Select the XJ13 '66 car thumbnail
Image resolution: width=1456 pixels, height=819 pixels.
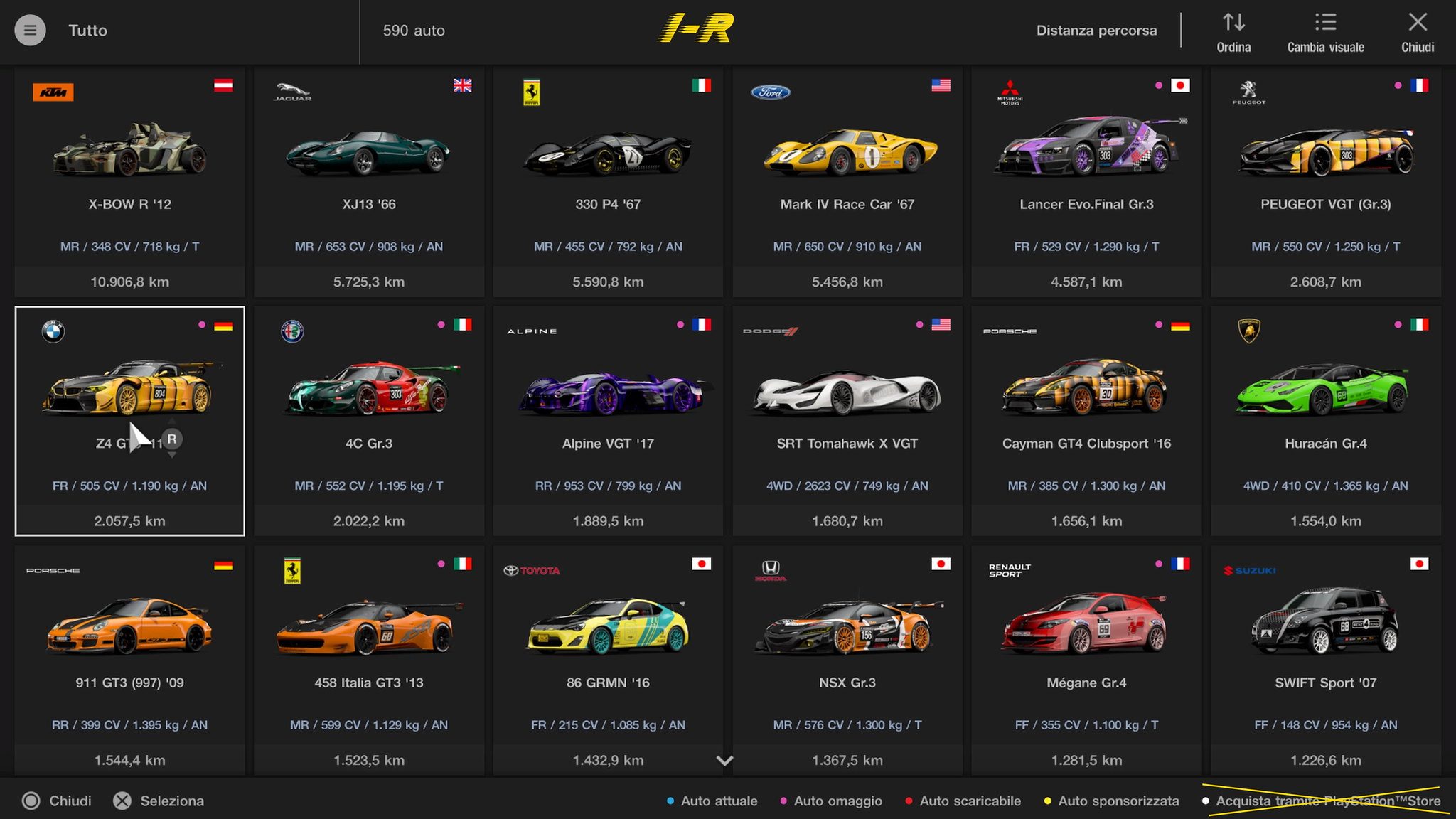368,151
